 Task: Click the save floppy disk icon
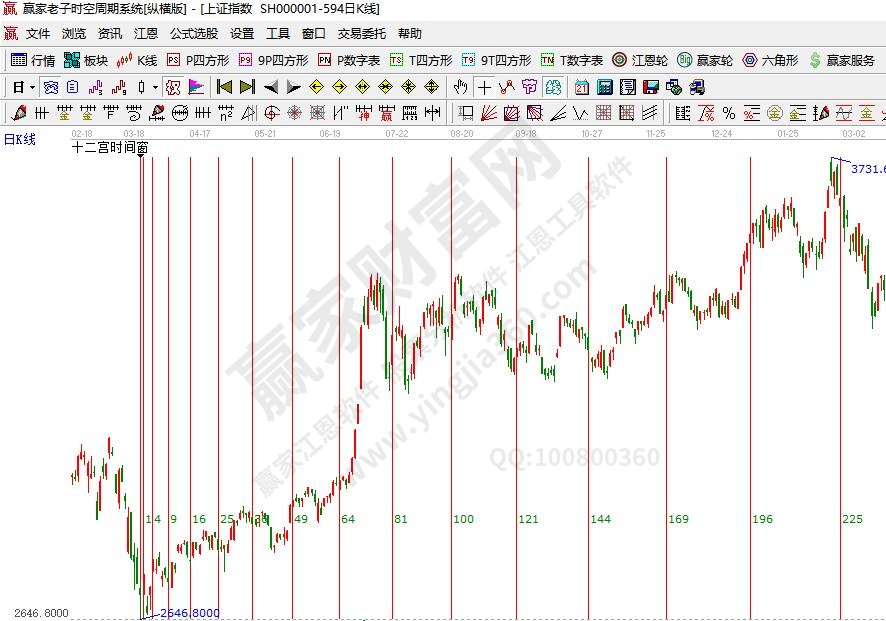[x=650, y=87]
